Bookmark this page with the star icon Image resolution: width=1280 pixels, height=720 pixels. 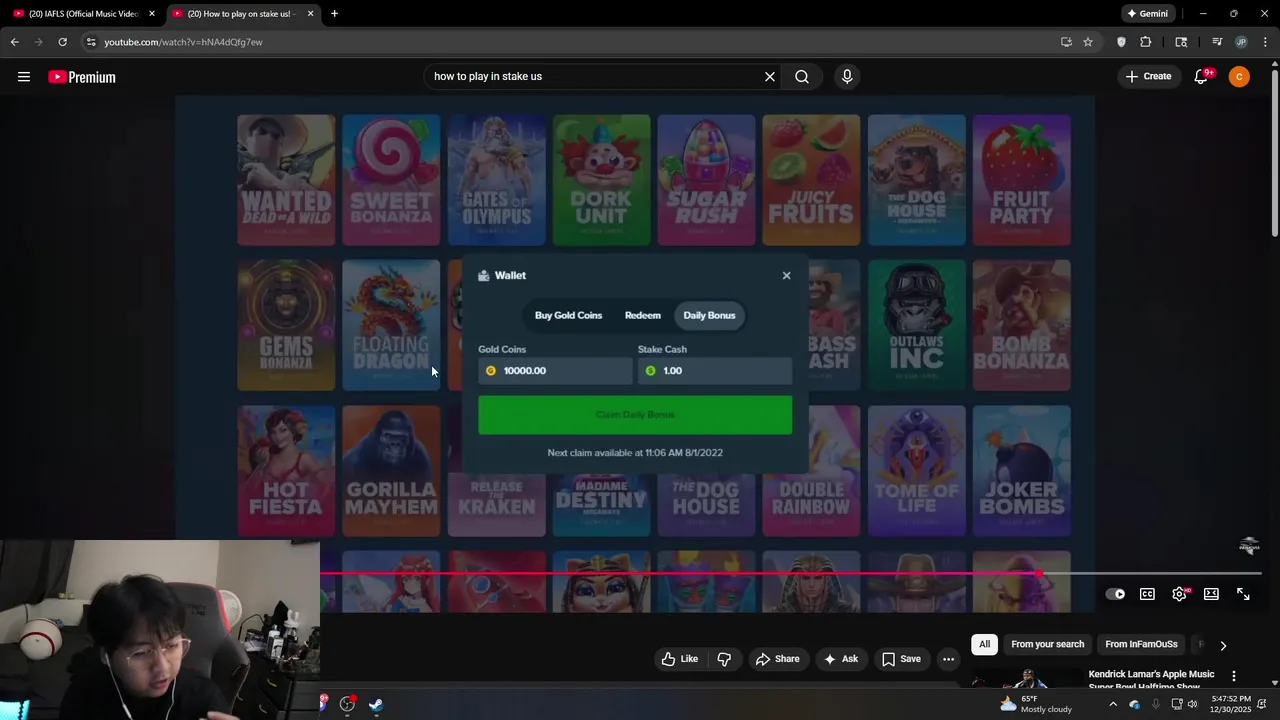[1088, 42]
